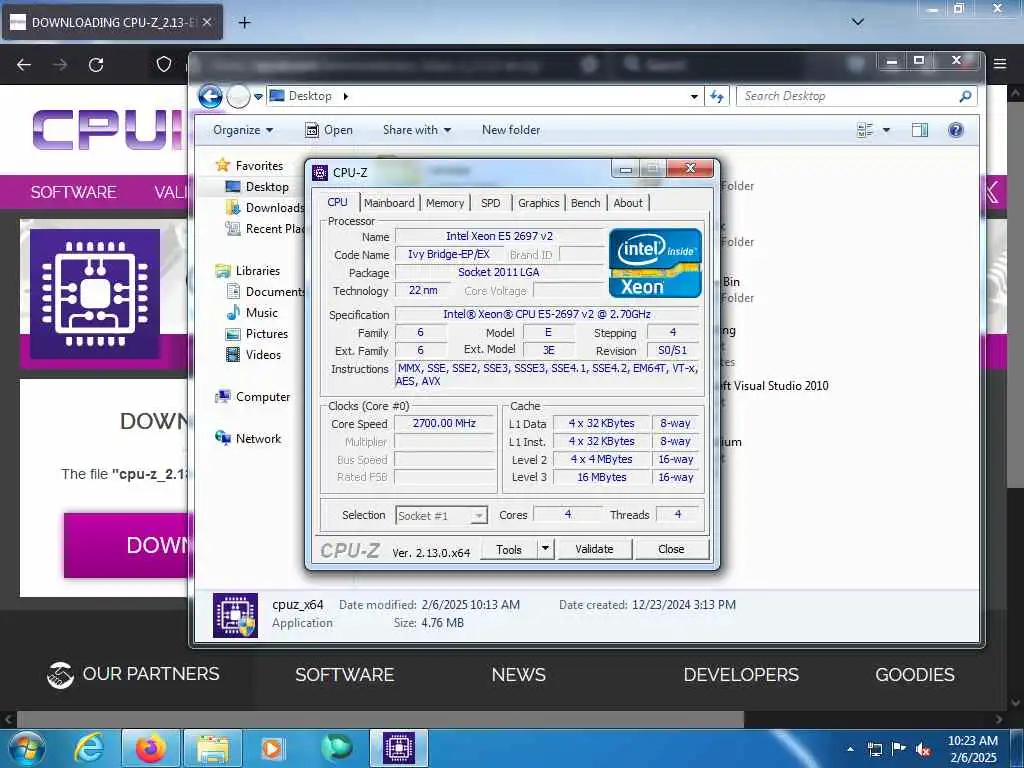Image resolution: width=1024 pixels, height=768 pixels.
Task: Close the Downloading CPU-Z browser tab
Action: 206,22
